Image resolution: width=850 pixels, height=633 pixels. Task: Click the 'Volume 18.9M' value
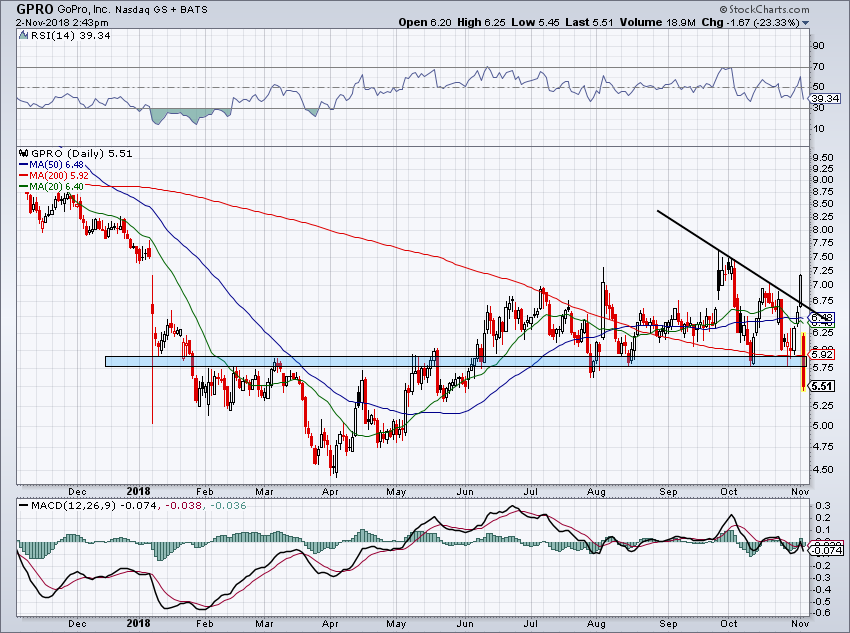click(x=658, y=22)
